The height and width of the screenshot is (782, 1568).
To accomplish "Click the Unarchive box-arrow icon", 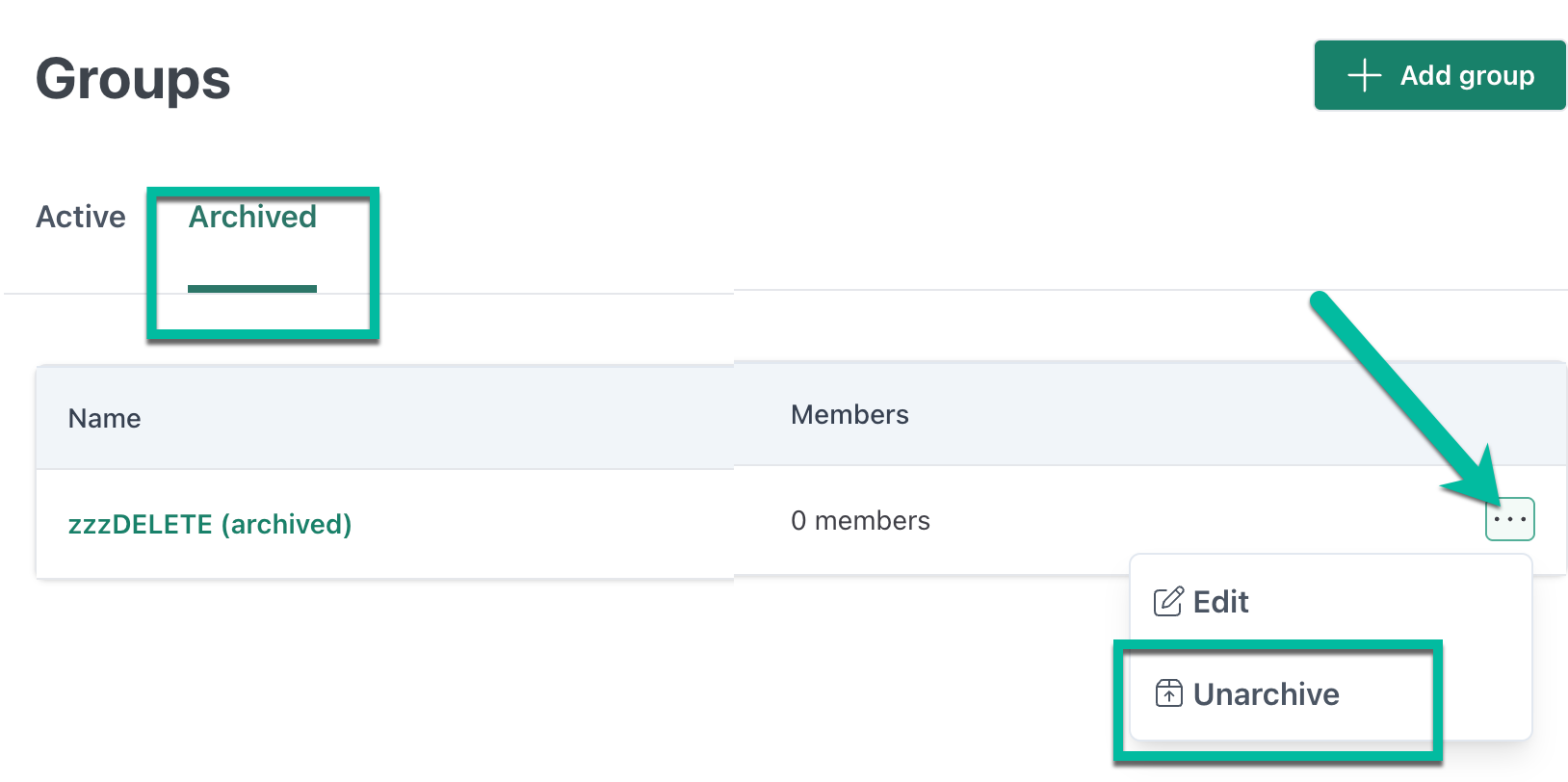I will (1168, 693).
